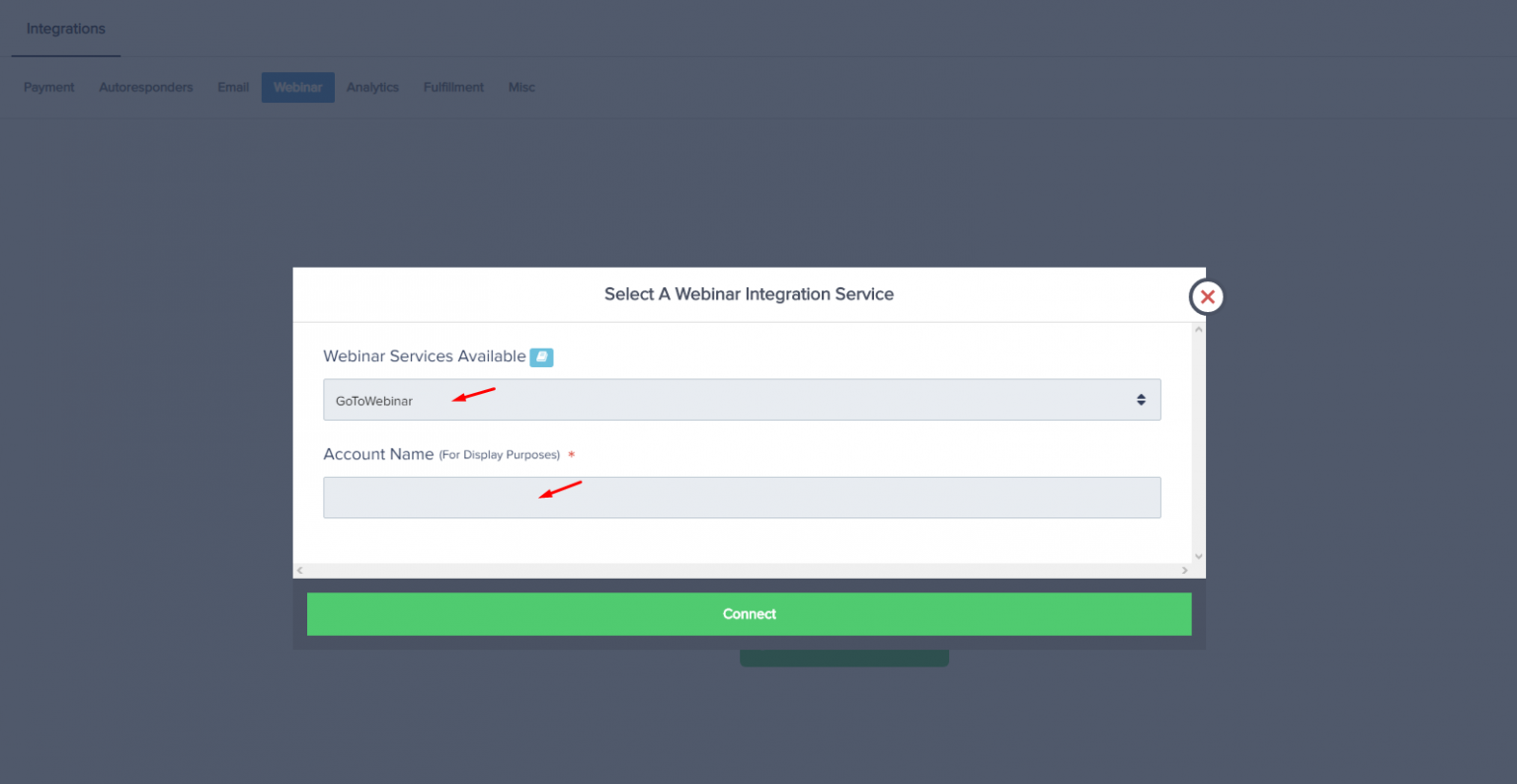Open the help book icon beside Webinar Services
1517x784 pixels.
click(541, 357)
